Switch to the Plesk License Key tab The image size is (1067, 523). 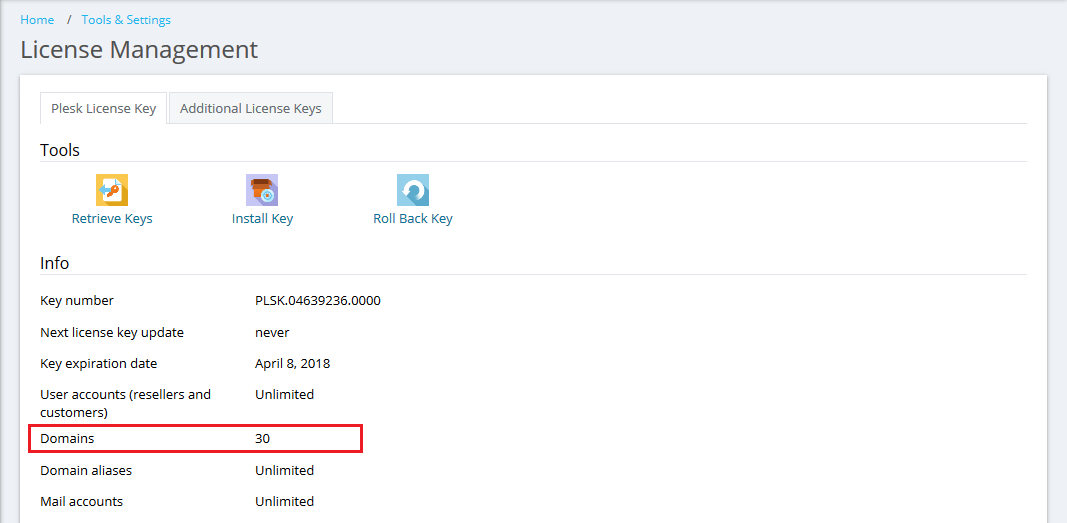click(104, 109)
